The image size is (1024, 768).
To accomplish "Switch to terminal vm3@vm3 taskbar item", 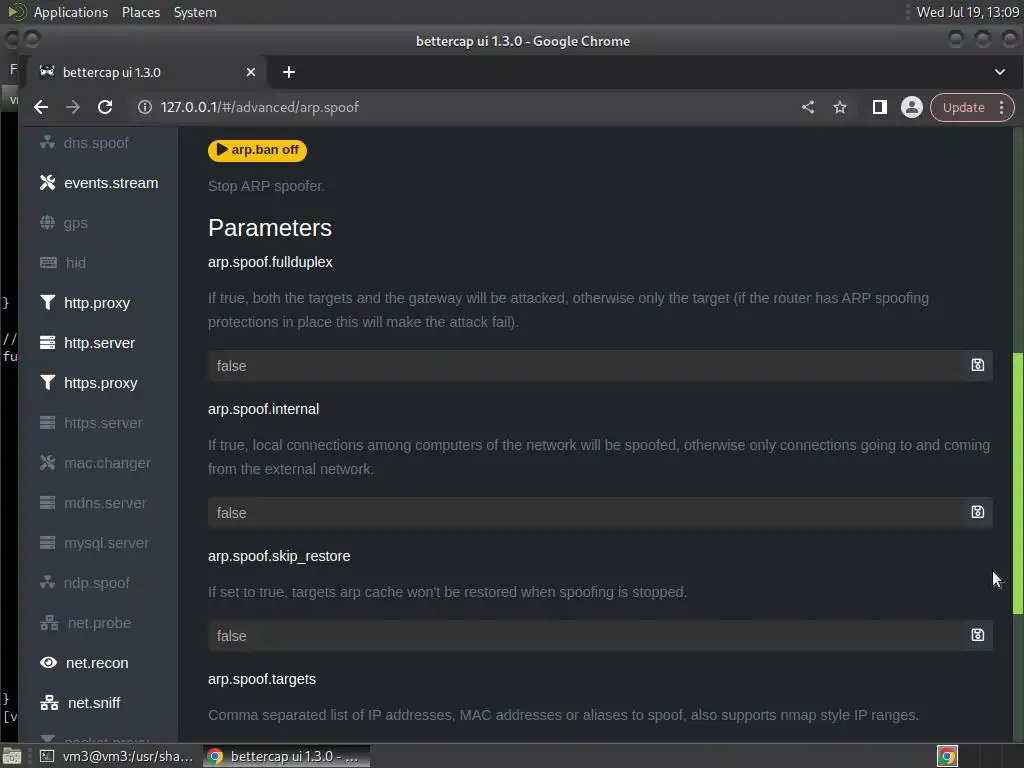I will [x=118, y=756].
